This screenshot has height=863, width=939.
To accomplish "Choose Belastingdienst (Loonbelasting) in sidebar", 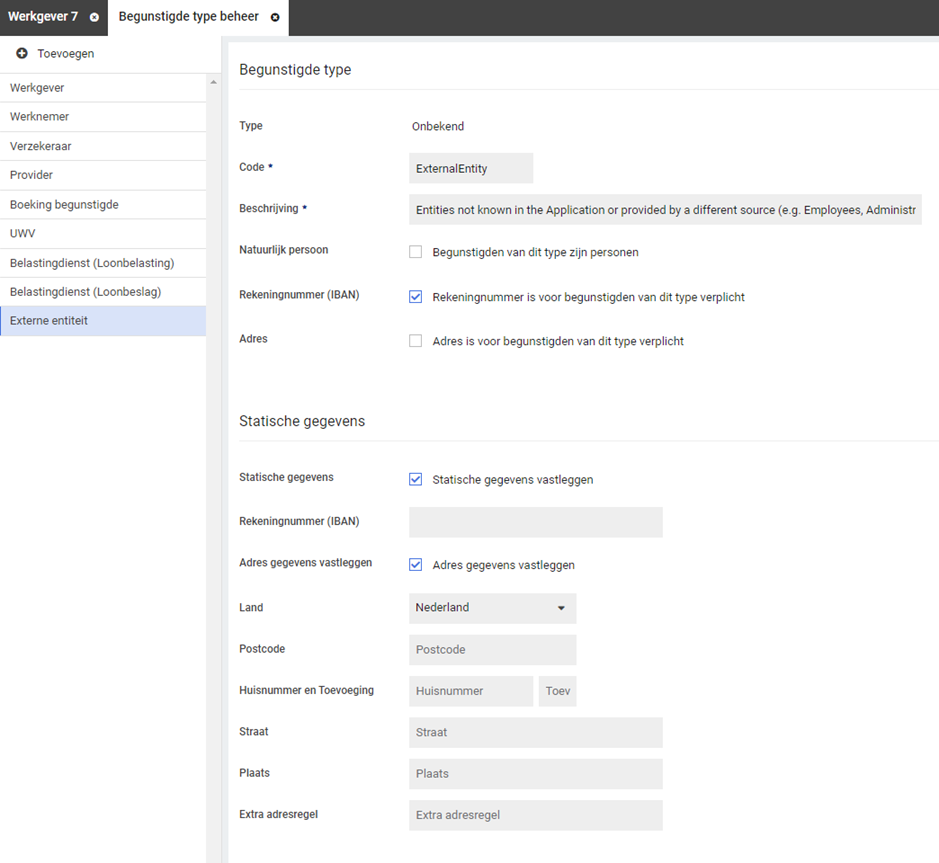I will [x=92, y=263].
